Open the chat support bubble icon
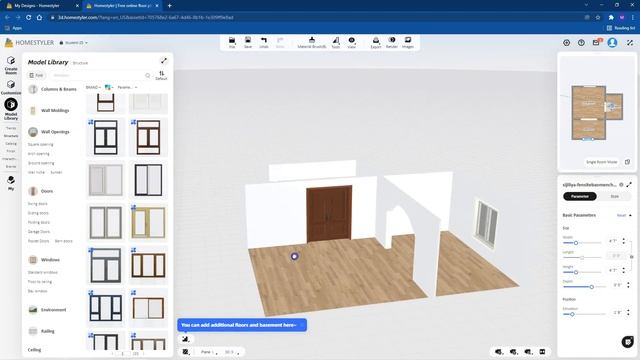640x360 pixels. click(x=628, y=341)
